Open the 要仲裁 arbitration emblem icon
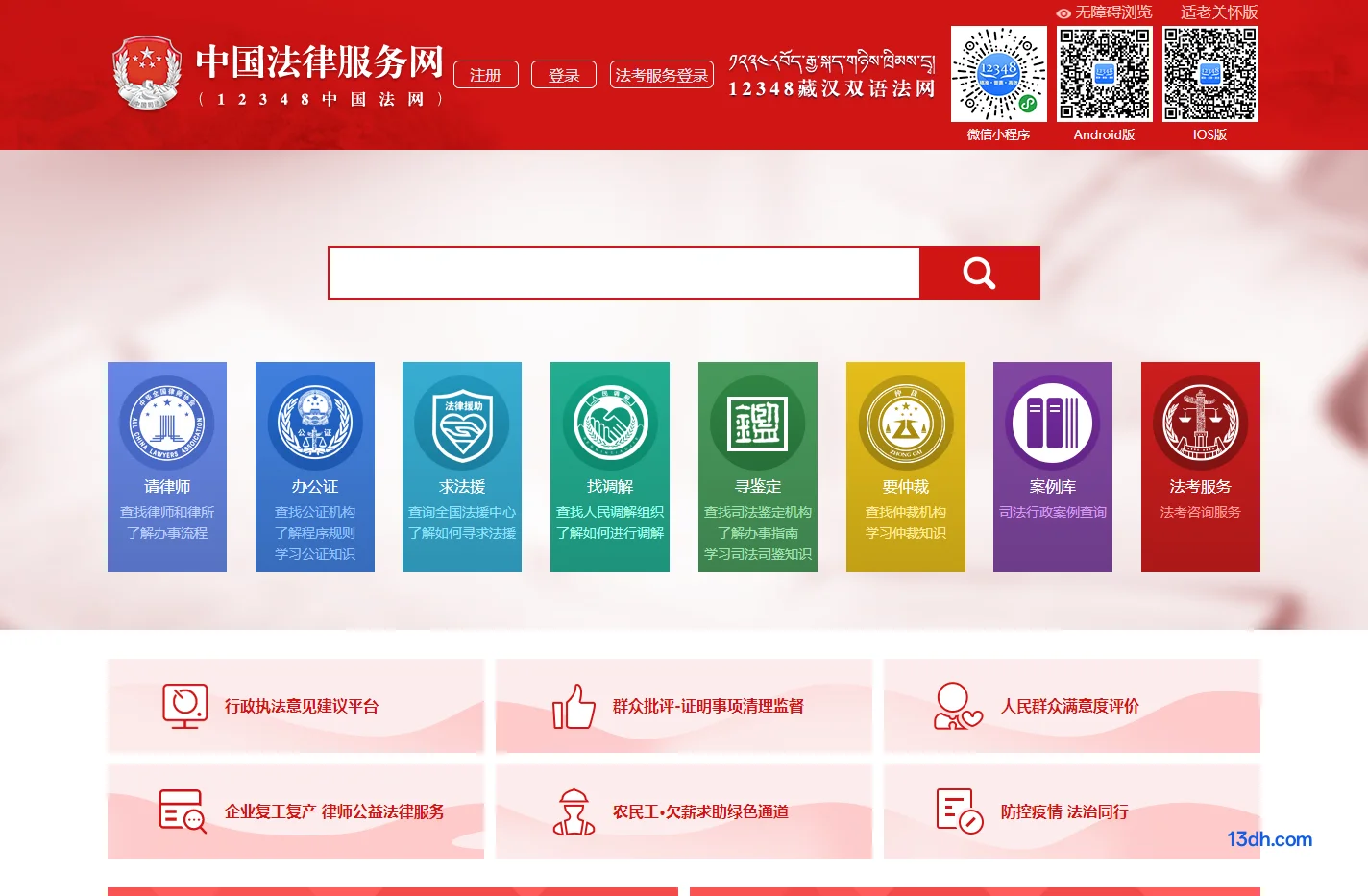 point(906,423)
